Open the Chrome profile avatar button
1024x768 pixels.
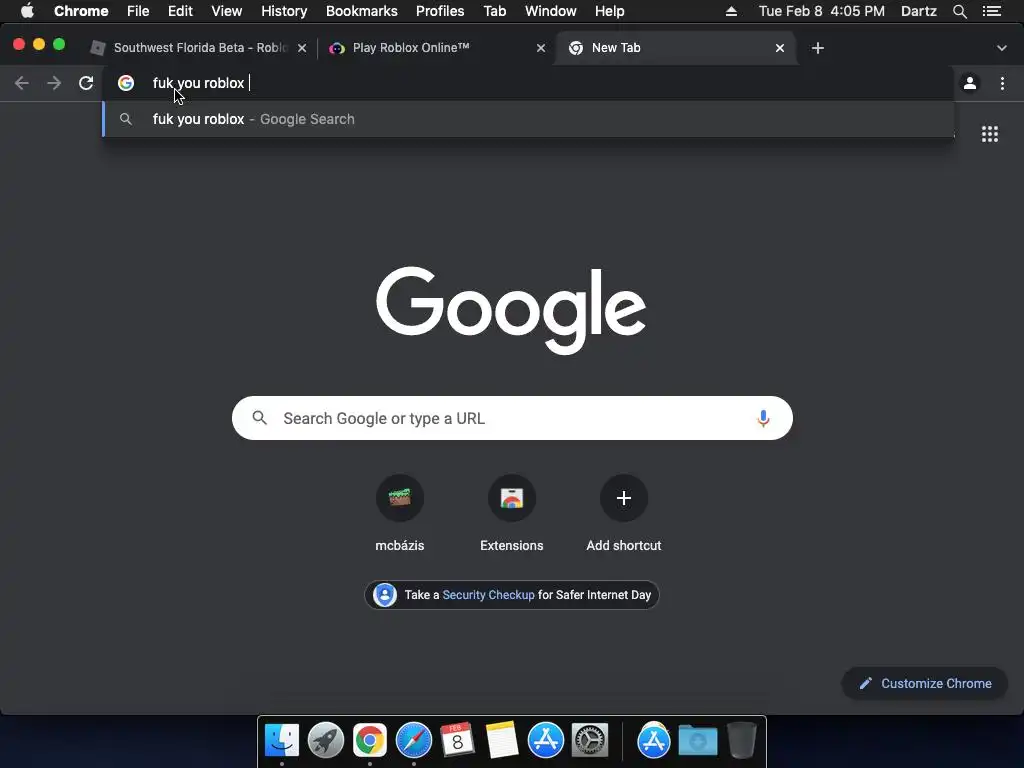pos(970,83)
